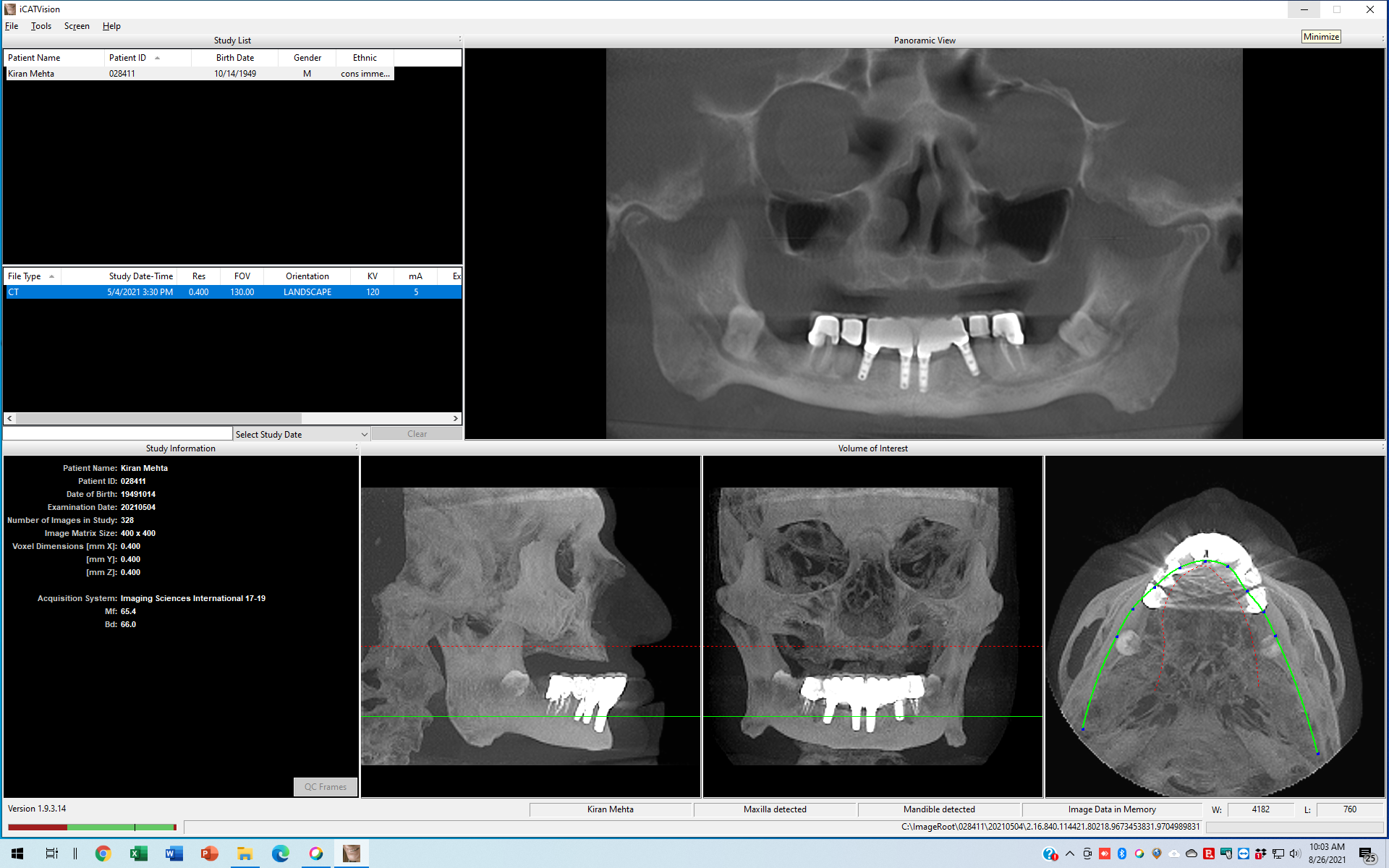1389x868 pixels.
Task: Click the QC Frames button
Action: pyautogui.click(x=326, y=787)
